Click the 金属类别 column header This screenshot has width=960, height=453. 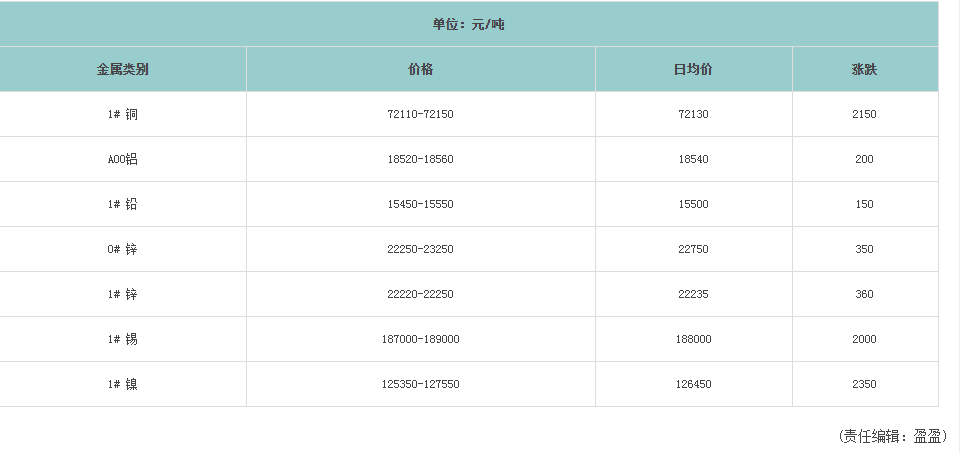pos(123,70)
